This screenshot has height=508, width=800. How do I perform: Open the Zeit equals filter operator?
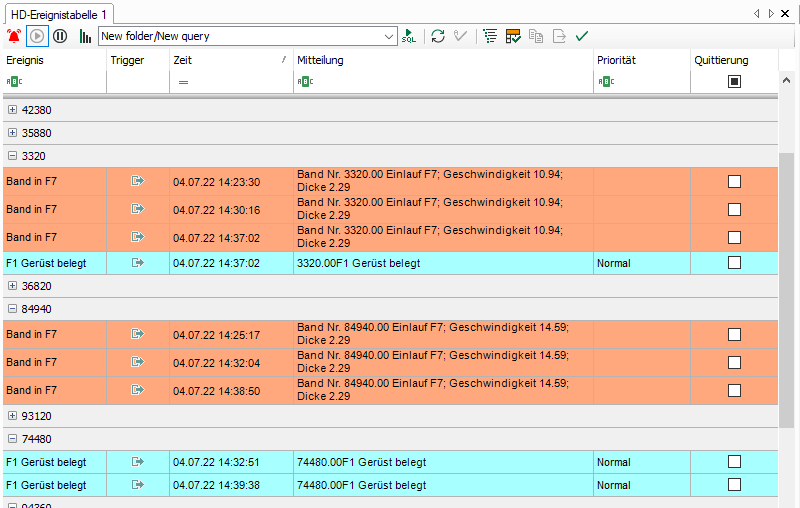tap(183, 82)
